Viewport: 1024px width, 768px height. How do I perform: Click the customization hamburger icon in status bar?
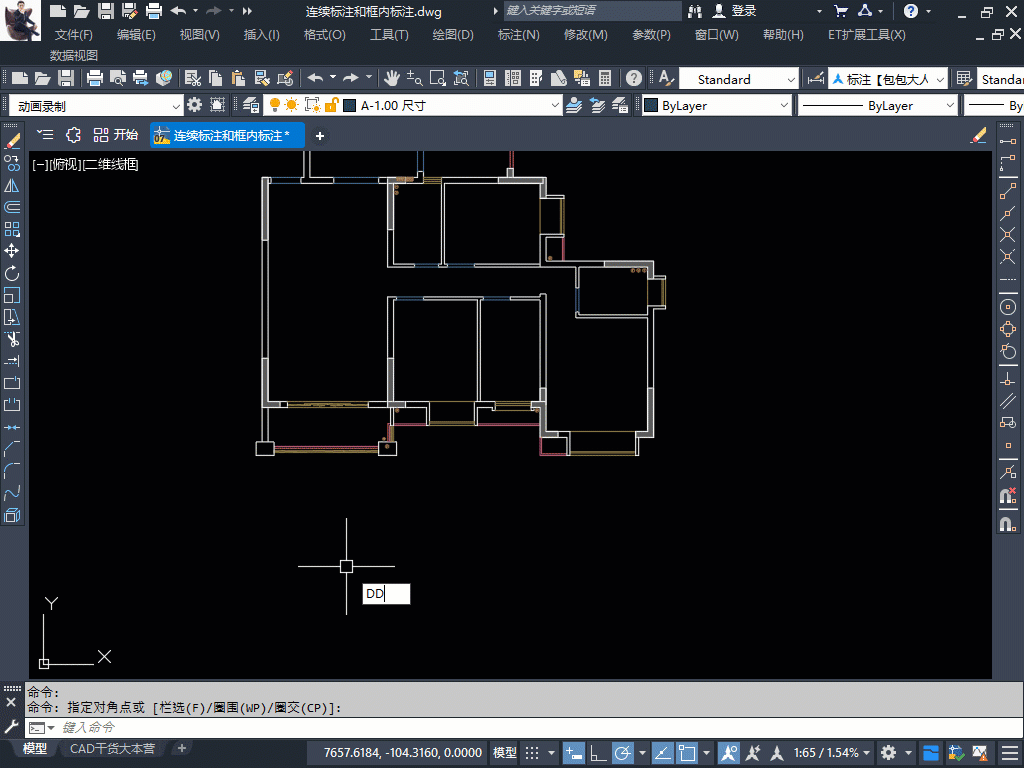pyautogui.click(x=1009, y=753)
